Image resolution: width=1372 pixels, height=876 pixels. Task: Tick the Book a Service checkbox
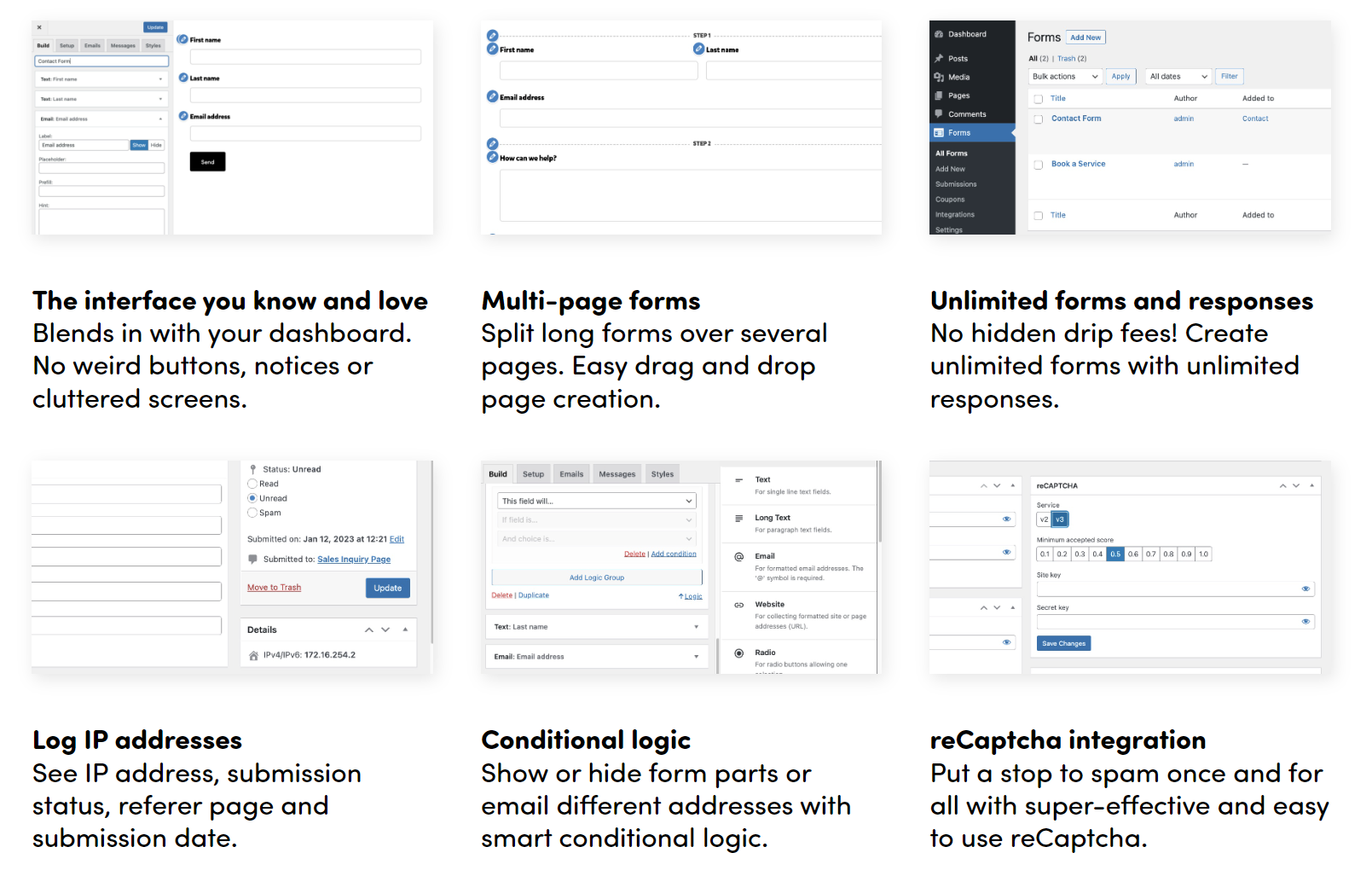click(1039, 165)
